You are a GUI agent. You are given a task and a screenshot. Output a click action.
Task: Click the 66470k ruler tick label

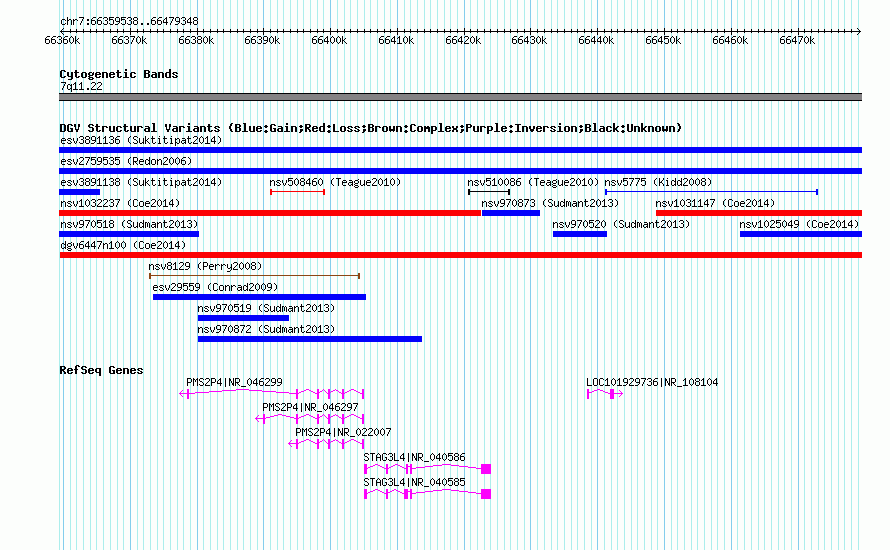click(797, 41)
